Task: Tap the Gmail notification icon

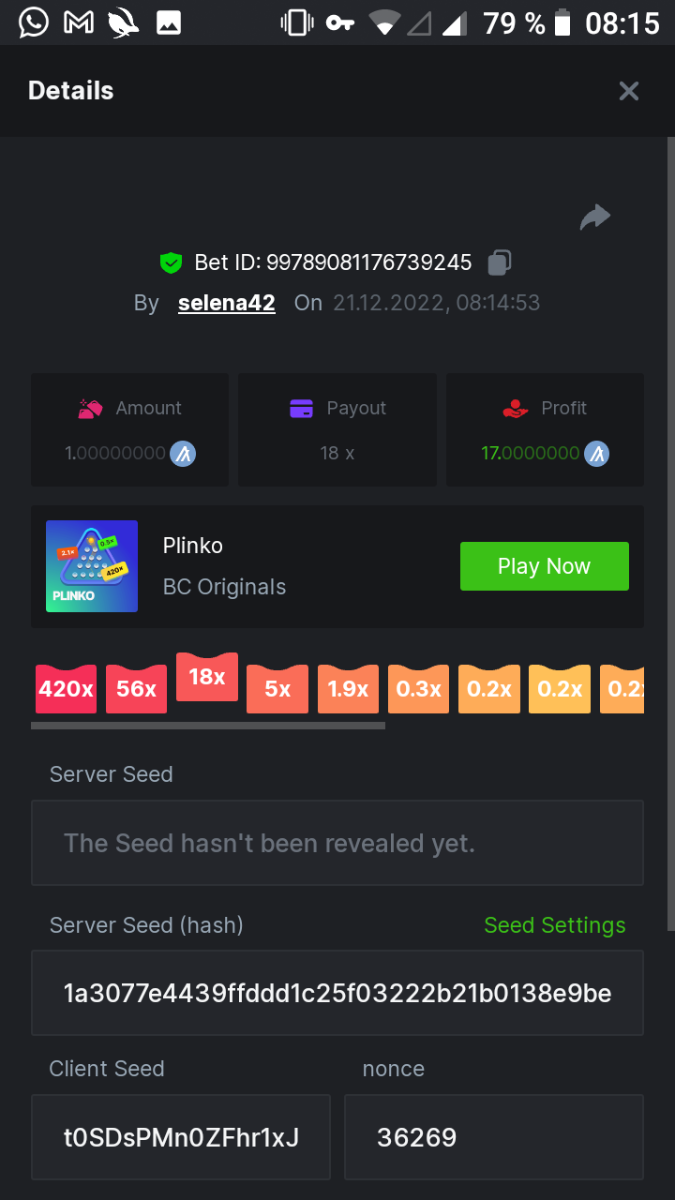Action: [78, 22]
